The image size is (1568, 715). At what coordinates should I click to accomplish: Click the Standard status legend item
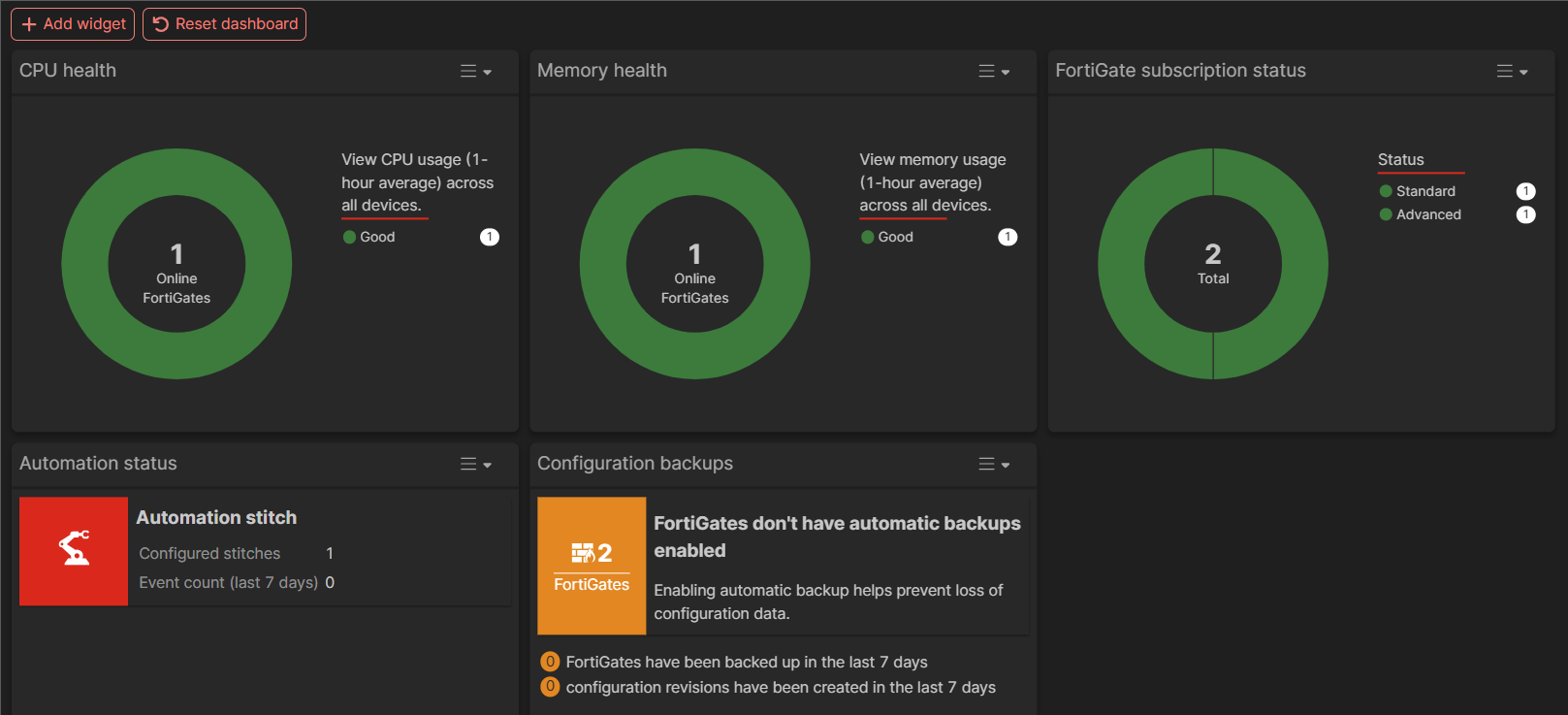point(1424,191)
